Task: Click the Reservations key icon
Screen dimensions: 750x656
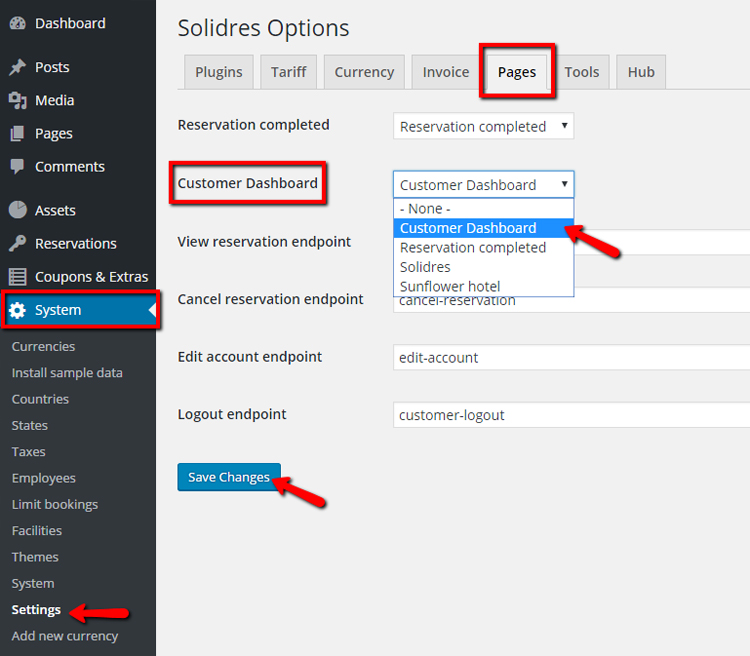Action: click(18, 244)
